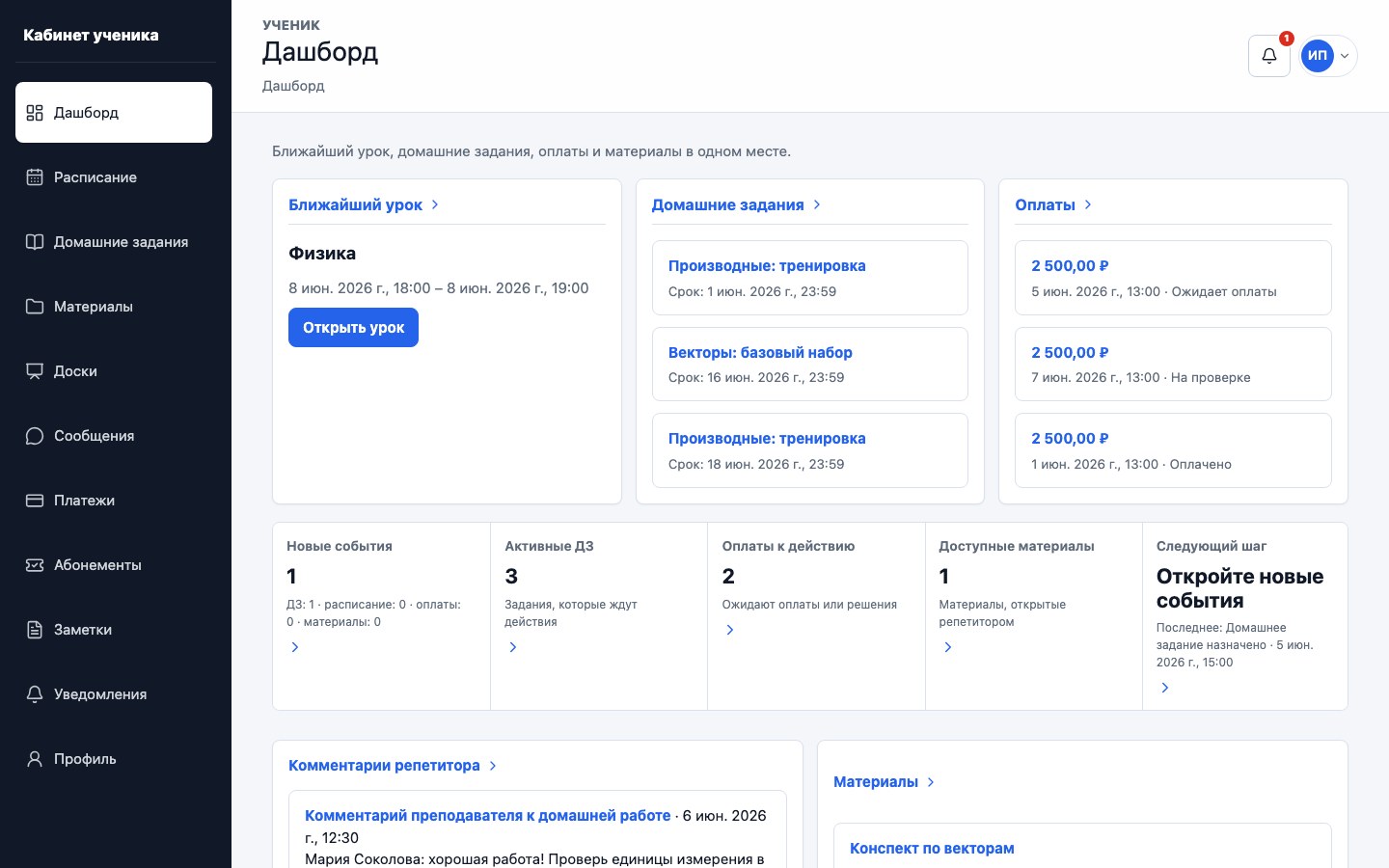Open Расписание in the sidebar menu
Screen dimensions: 1389x868
pos(114,177)
